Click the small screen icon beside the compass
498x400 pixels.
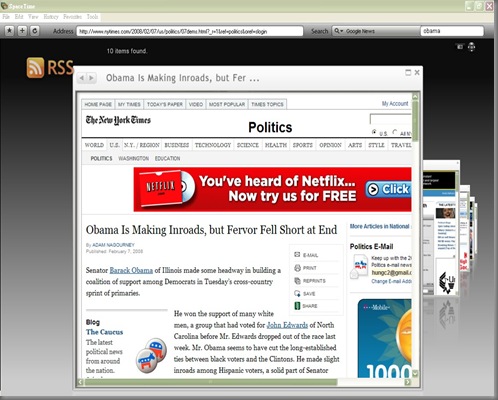pyautogui.click(x=460, y=47)
